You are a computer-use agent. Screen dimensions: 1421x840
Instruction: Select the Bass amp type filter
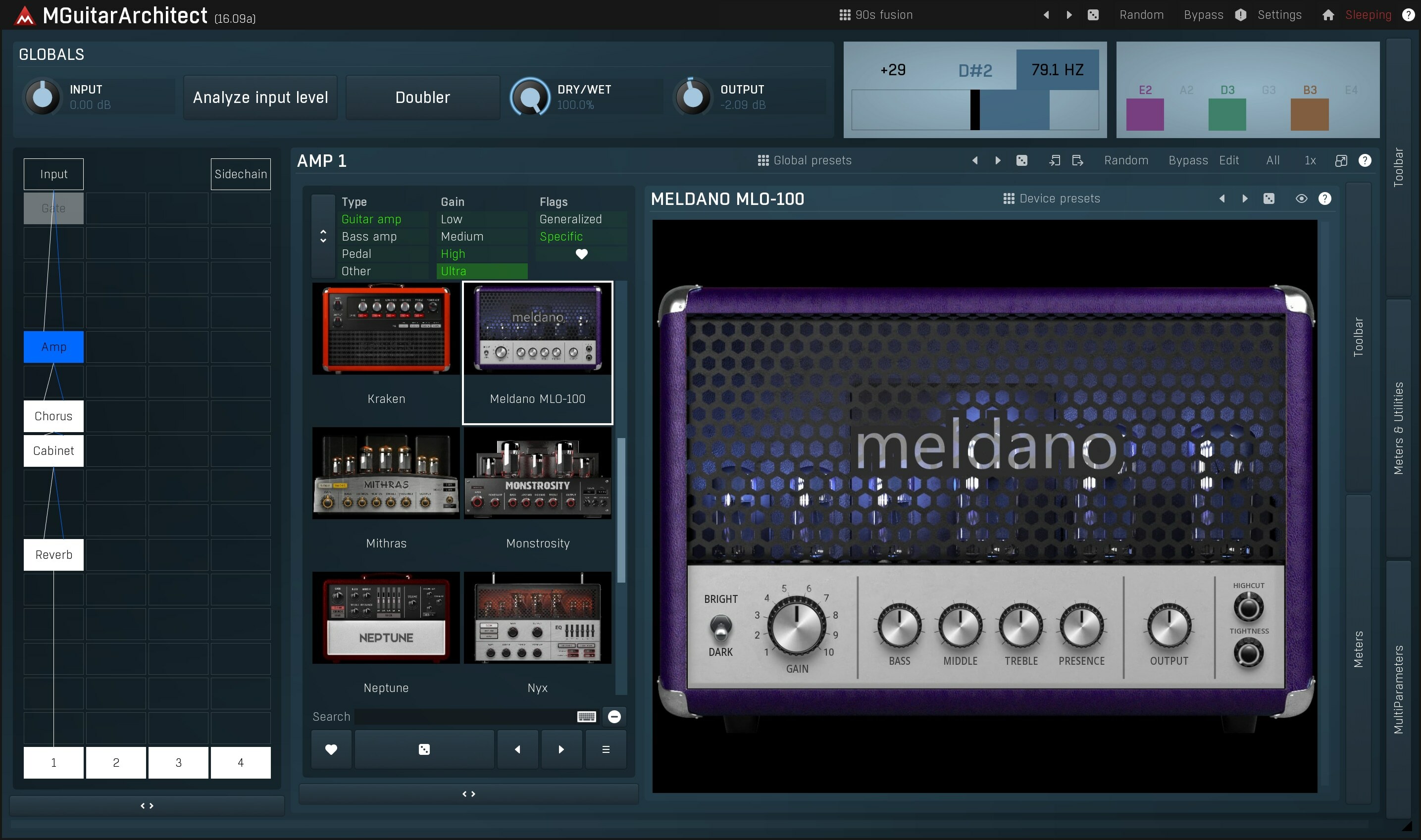coord(370,236)
